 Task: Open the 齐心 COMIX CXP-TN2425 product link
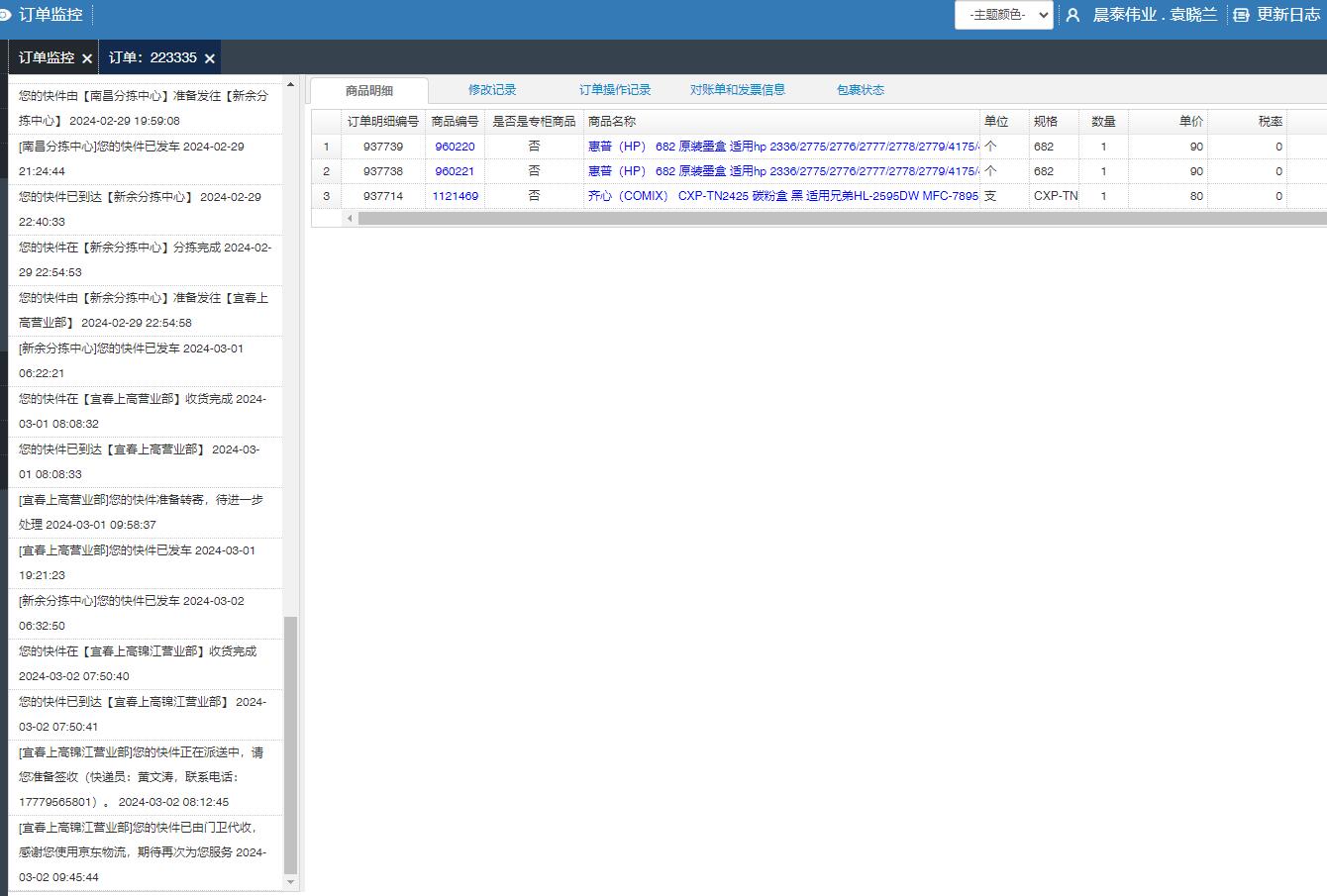tap(783, 196)
